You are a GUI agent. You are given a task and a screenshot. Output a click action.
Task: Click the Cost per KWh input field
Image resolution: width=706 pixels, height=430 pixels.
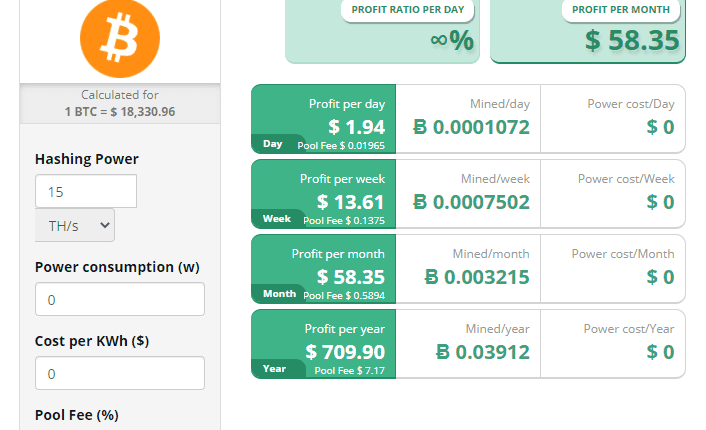click(x=120, y=373)
